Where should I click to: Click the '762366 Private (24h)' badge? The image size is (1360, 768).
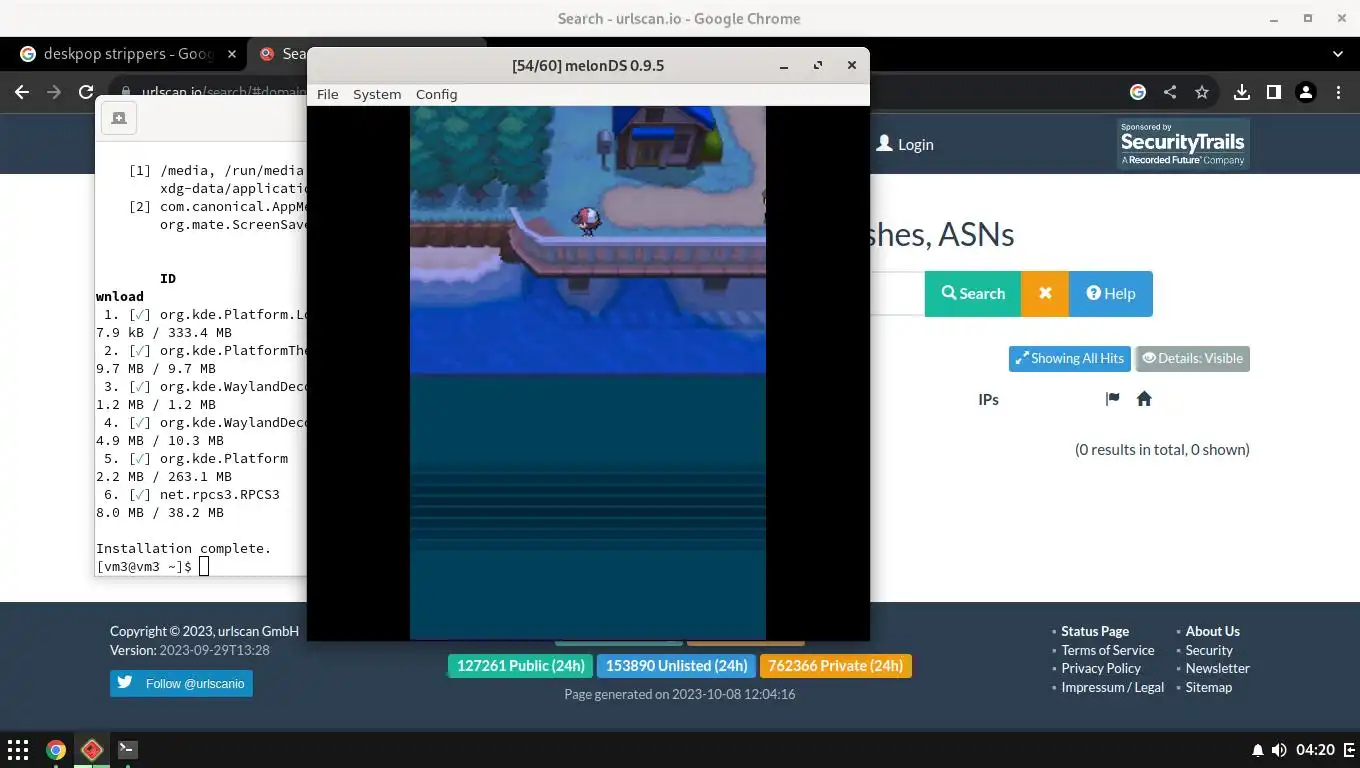click(836, 666)
